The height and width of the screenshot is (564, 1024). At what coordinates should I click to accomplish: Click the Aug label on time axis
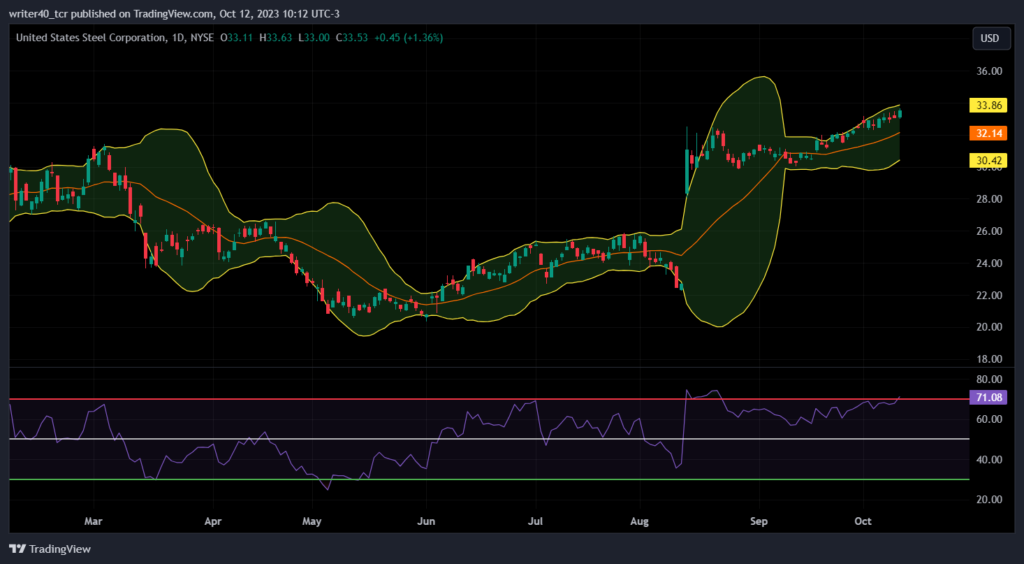pyautogui.click(x=641, y=522)
